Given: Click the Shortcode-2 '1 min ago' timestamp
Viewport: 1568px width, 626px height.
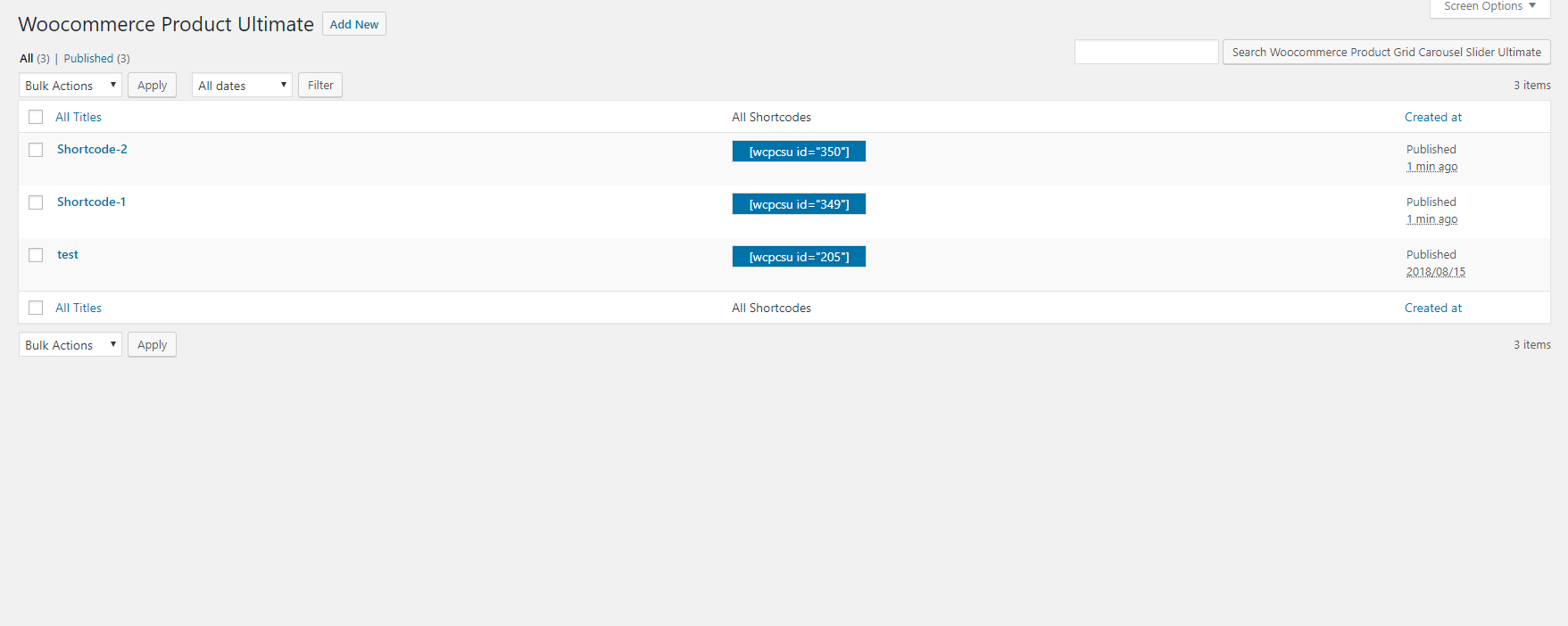Looking at the screenshot, I should click(x=1432, y=167).
